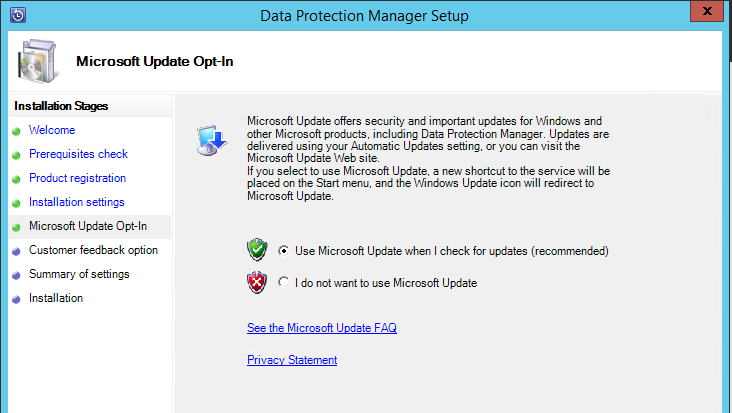This screenshot has width=732, height=413.
Task: Click the red X shield icon
Action: click(257, 282)
